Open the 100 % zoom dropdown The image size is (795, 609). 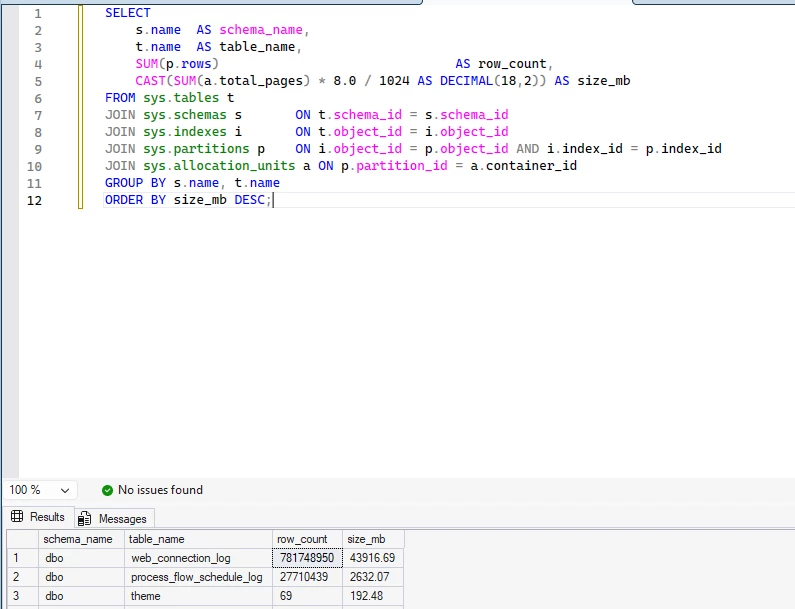pos(64,490)
